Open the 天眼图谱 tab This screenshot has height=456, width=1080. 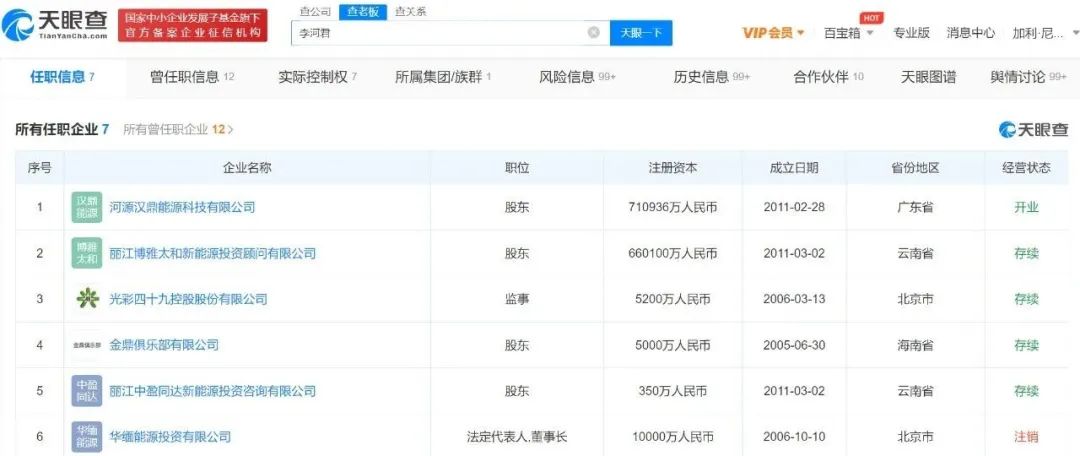(x=928, y=77)
